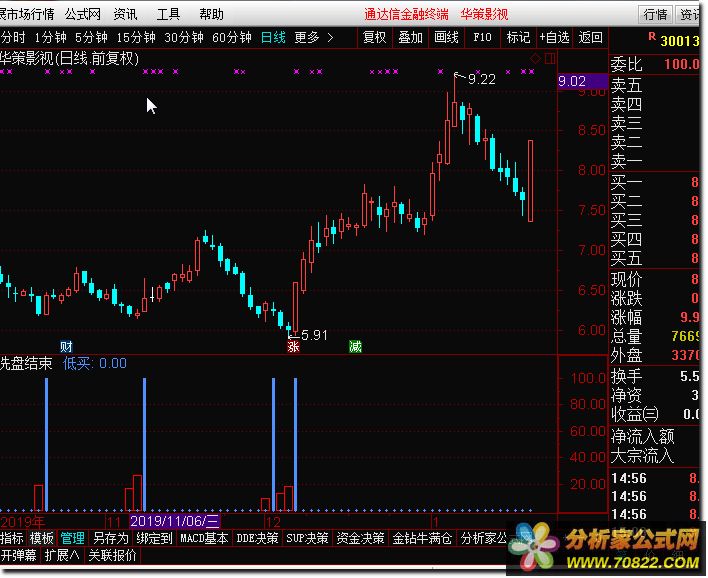Click the 叠加 overlay button
Viewport: 708px width, 578px height.
pos(410,37)
